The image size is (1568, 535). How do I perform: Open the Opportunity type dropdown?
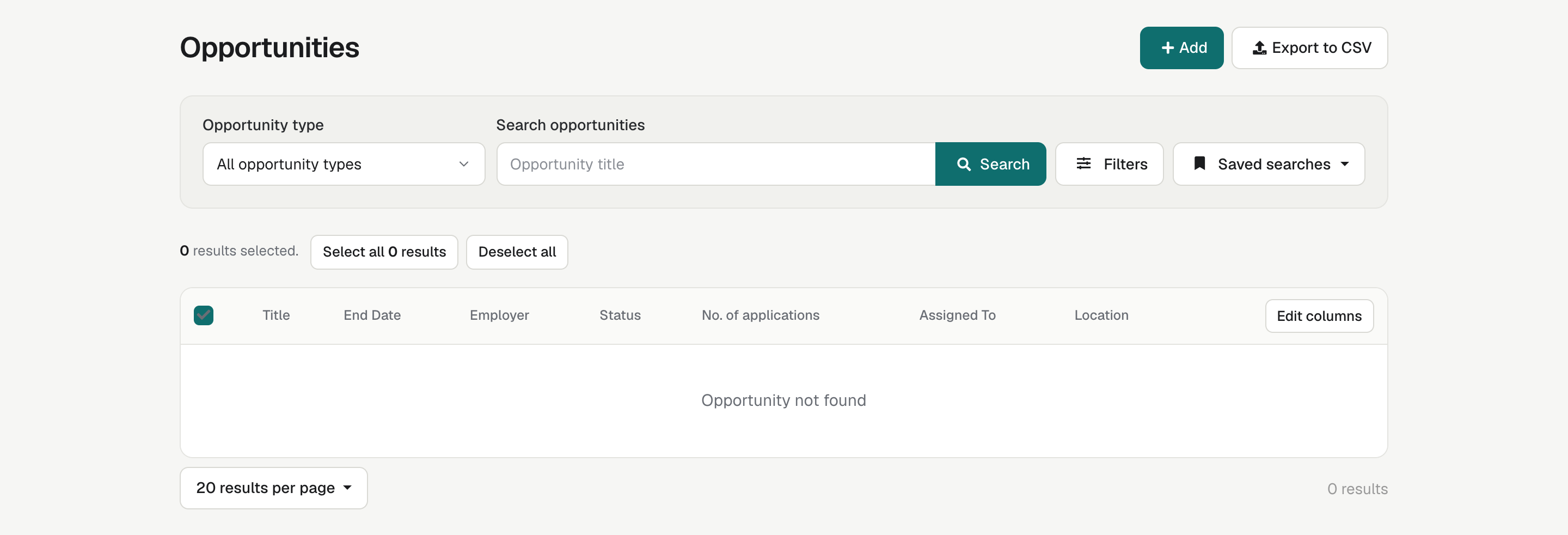(344, 164)
